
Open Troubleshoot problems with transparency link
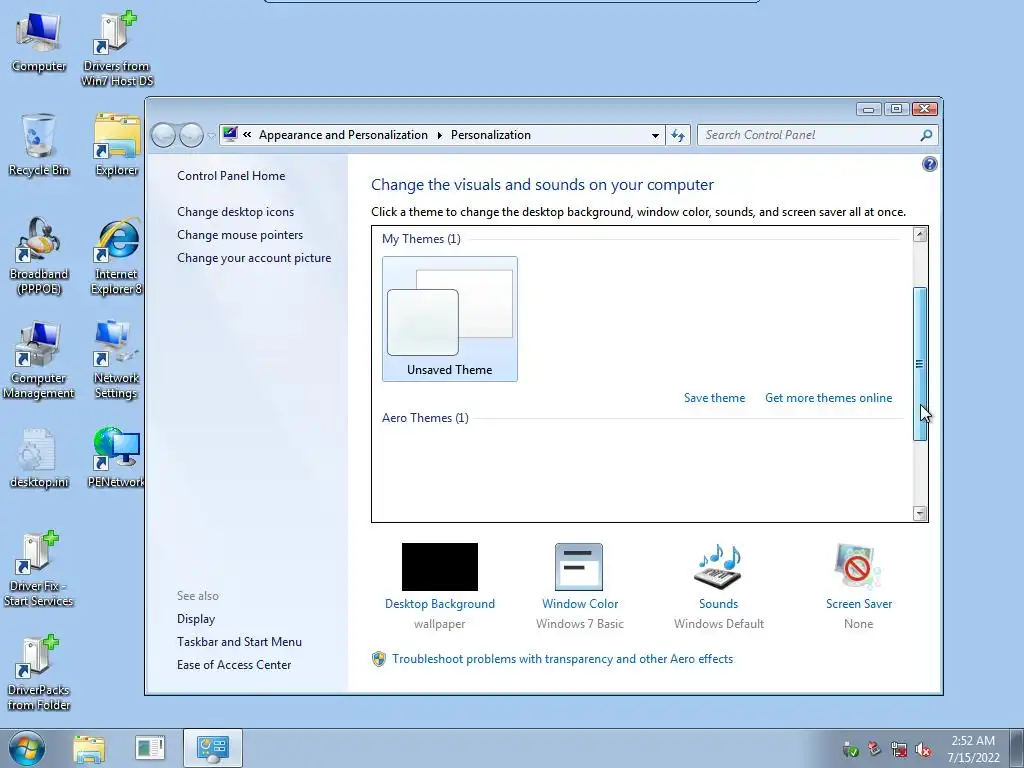coord(563,659)
